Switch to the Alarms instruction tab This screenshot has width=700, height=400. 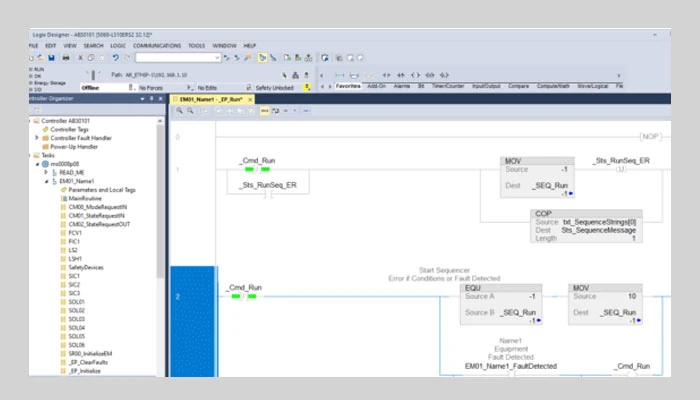point(402,86)
